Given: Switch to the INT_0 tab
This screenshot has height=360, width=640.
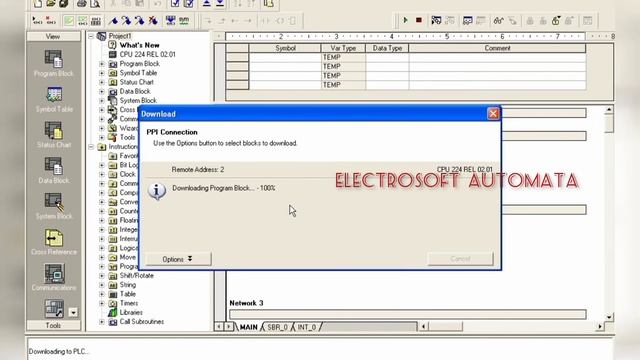Looking at the screenshot, I should click(307, 327).
